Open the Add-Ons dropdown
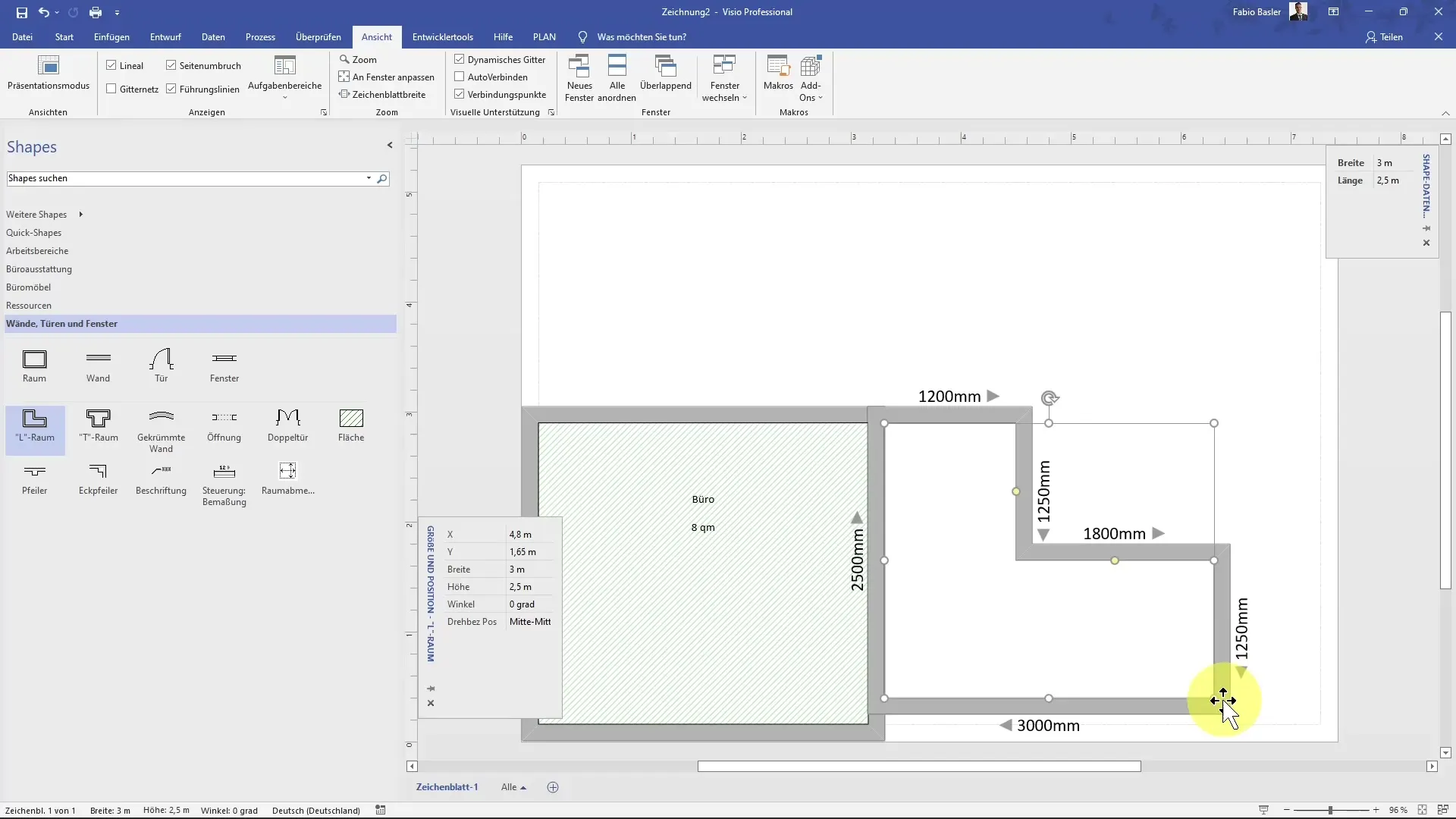 (811, 79)
